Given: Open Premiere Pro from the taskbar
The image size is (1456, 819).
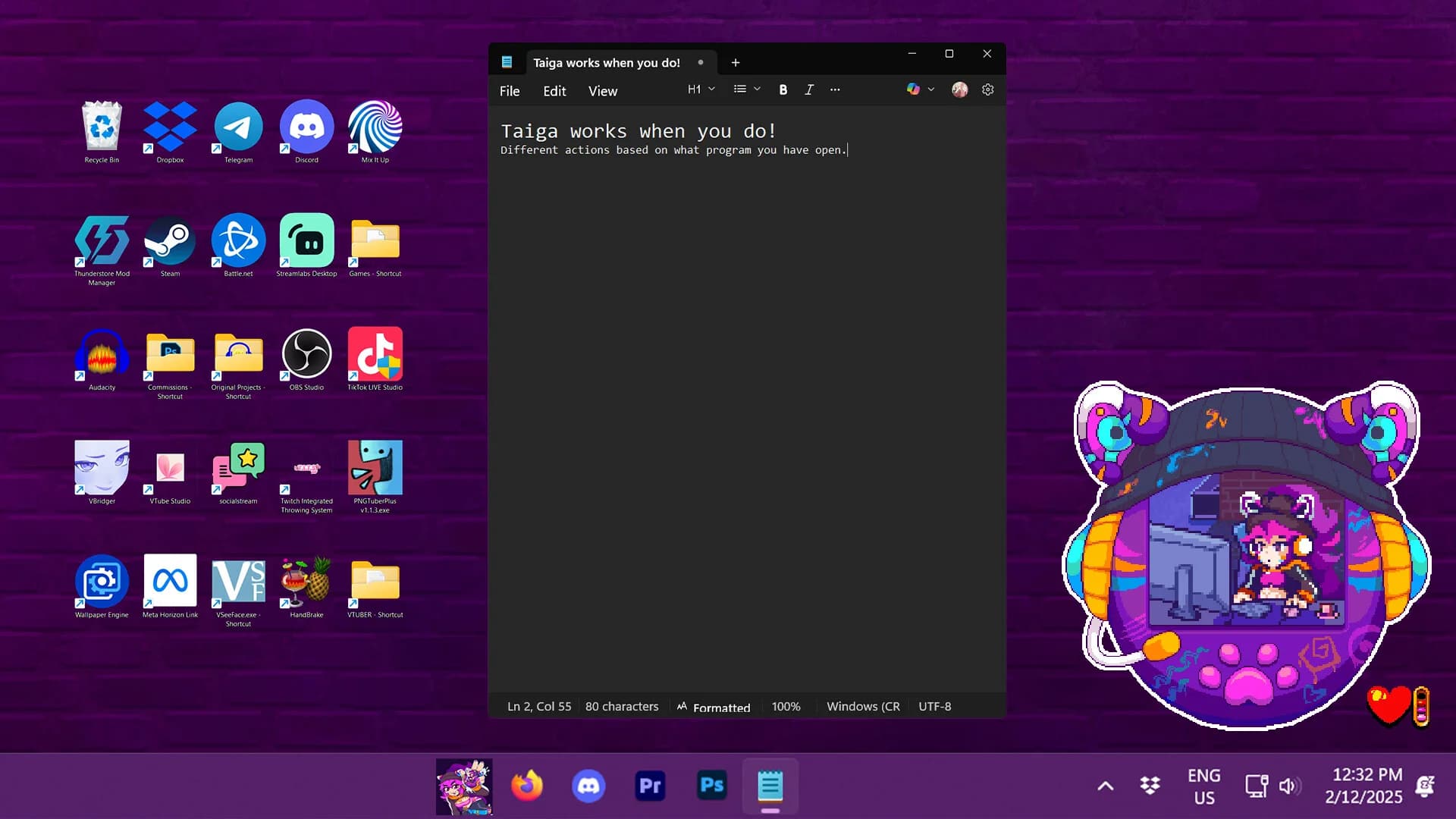Looking at the screenshot, I should [650, 786].
